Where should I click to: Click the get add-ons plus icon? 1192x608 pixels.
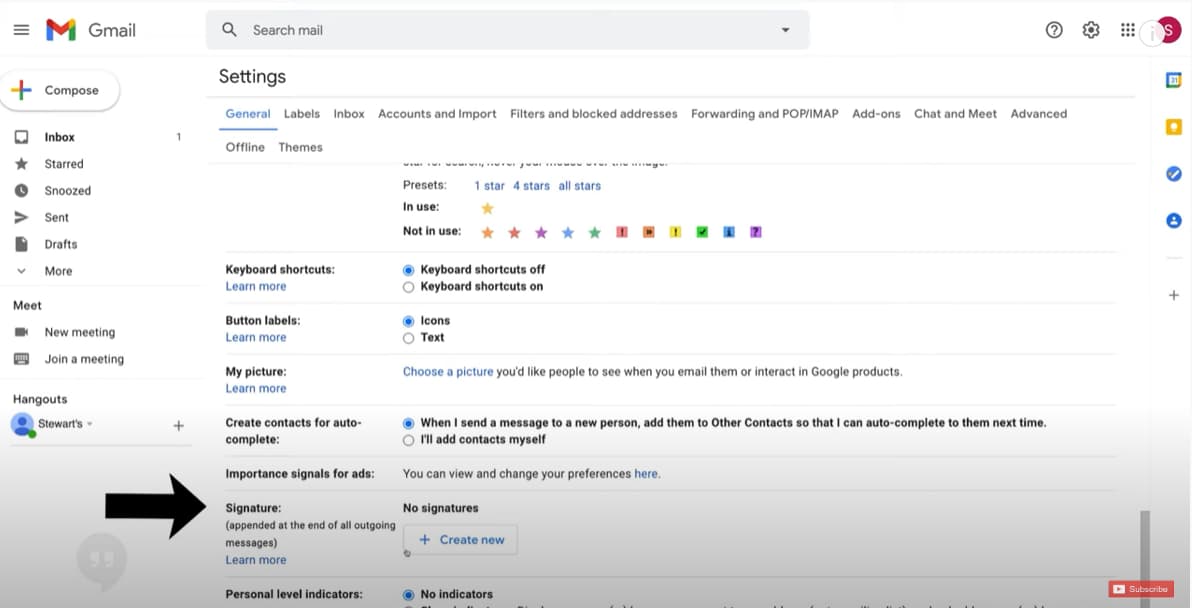pos(1174,295)
